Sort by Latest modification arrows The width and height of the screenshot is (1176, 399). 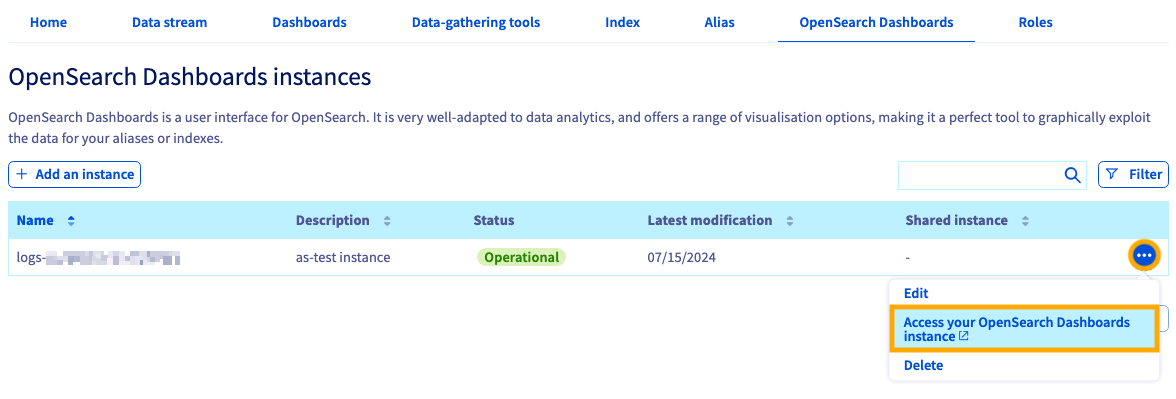point(790,220)
